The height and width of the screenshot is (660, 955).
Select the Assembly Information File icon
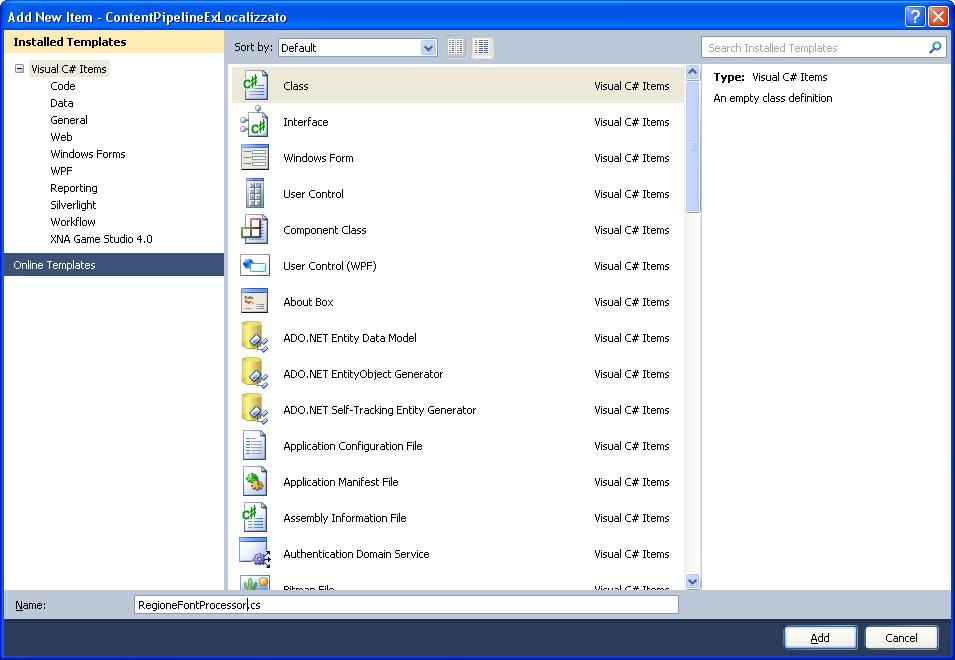[x=255, y=517]
